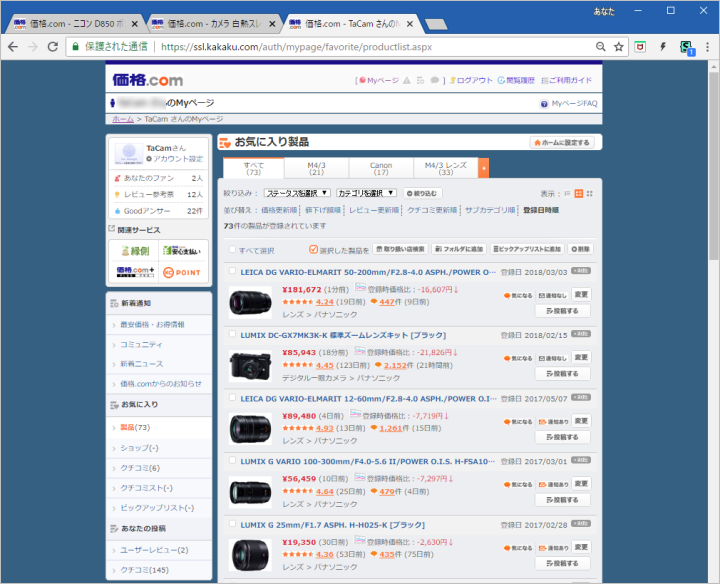Check box for LEICA 50-200mm product

232,271
